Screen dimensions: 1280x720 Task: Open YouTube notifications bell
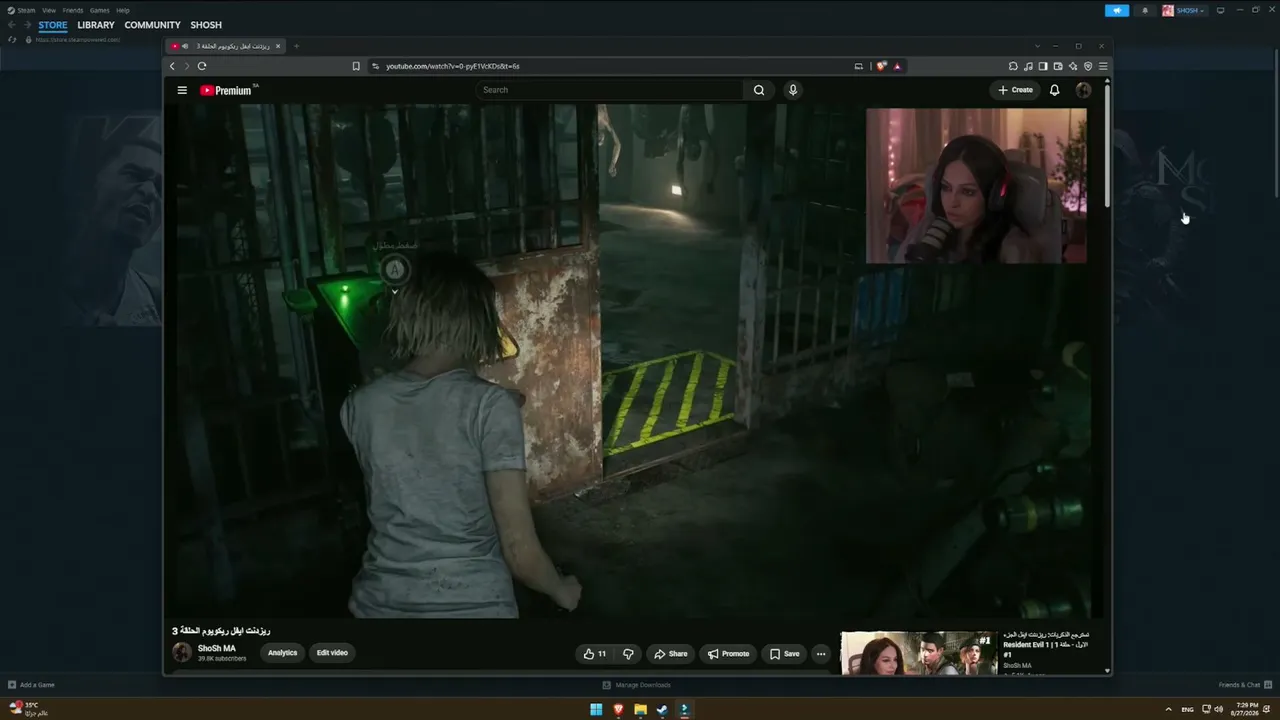(1054, 90)
